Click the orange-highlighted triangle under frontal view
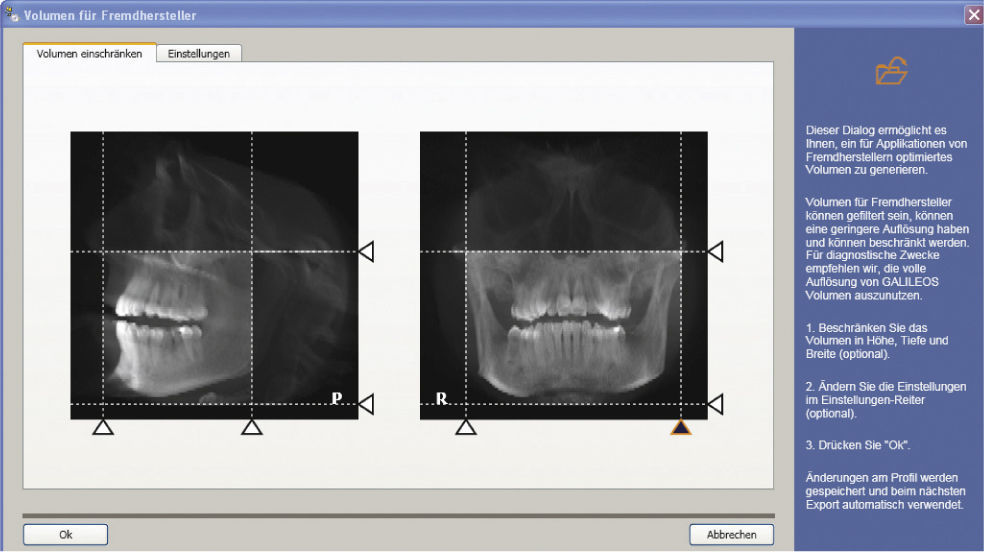The image size is (984, 552). point(681,428)
